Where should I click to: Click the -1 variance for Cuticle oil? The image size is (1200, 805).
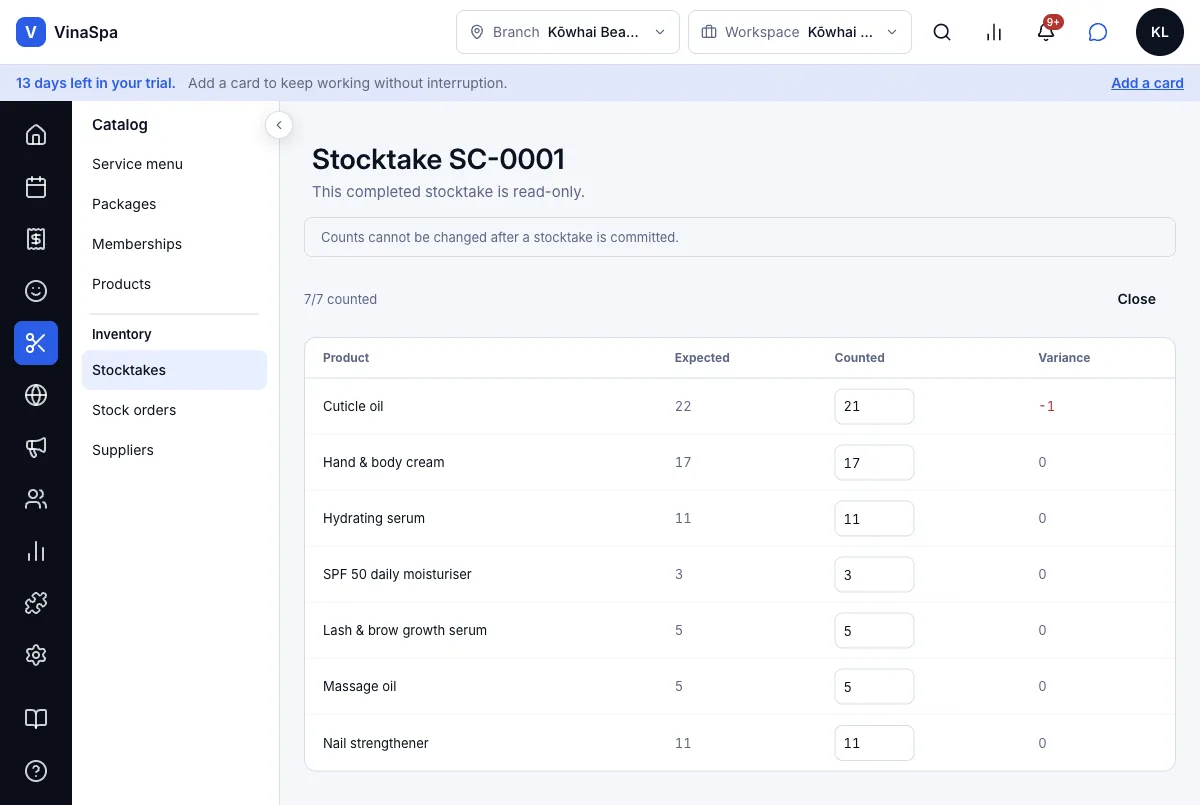click(x=1046, y=406)
